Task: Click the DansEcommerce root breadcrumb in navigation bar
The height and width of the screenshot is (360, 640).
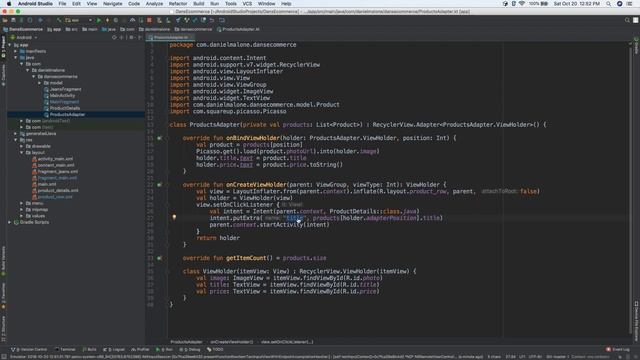Action: tap(23, 29)
